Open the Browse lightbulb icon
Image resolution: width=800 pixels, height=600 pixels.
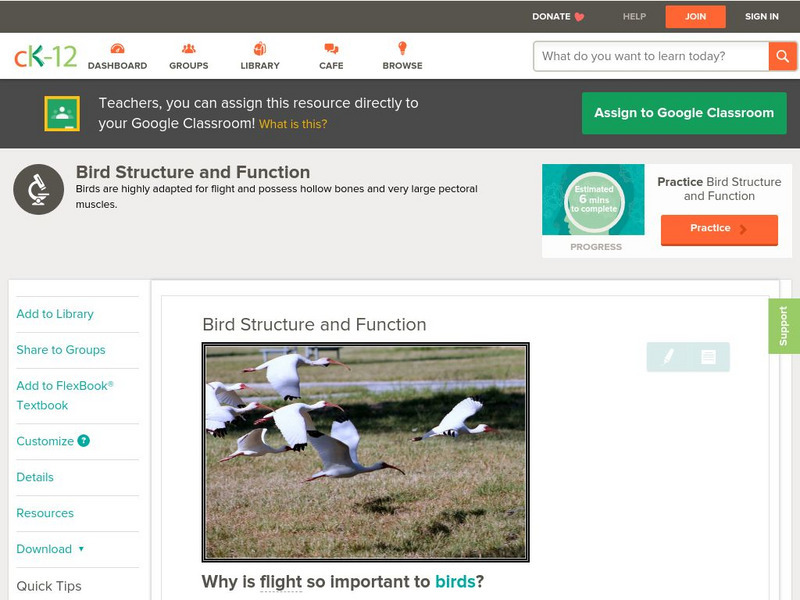coord(403,48)
